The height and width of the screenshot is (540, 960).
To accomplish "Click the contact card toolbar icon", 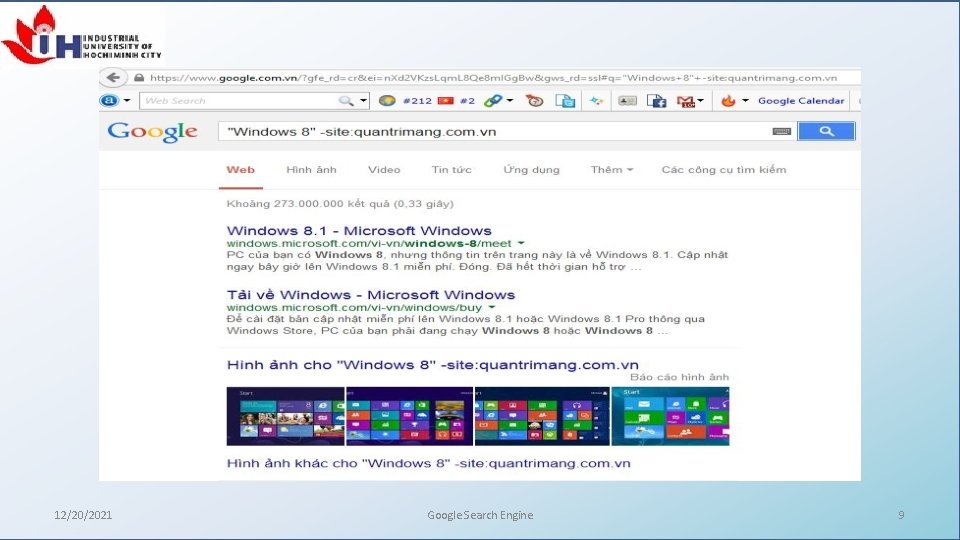I will tap(627, 100).
